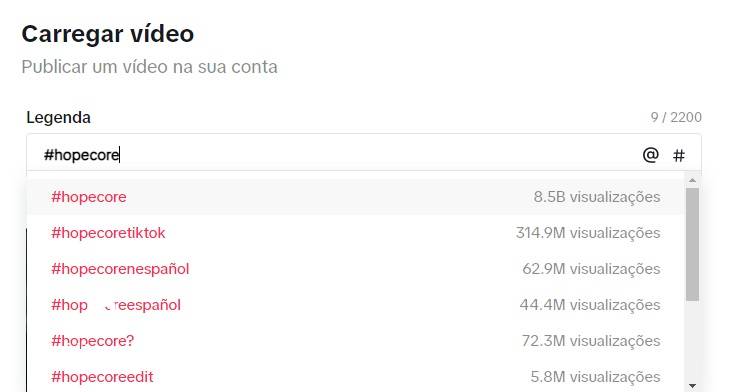This screenshot has width=731, height=392.
Task: Choose the #hopecoretiktok suggestion
Action: (x=355, y=233)
